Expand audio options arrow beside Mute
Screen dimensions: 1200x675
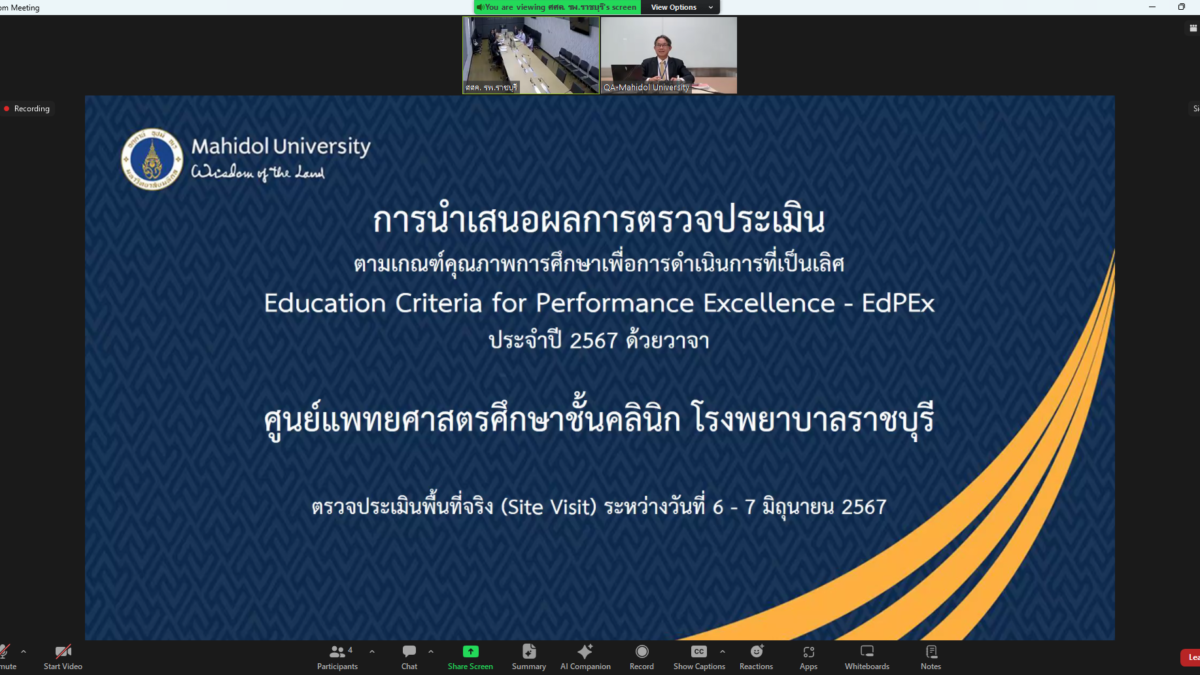(23, 651)
